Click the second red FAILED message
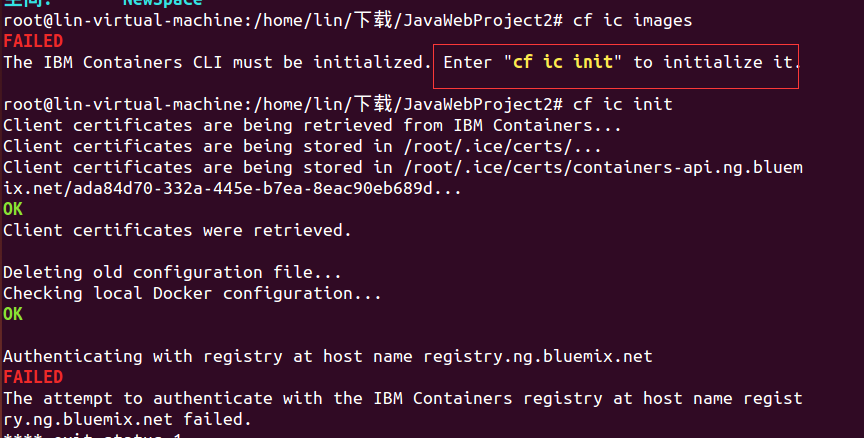This screenshot has width=864, height=438. (32, 377)
